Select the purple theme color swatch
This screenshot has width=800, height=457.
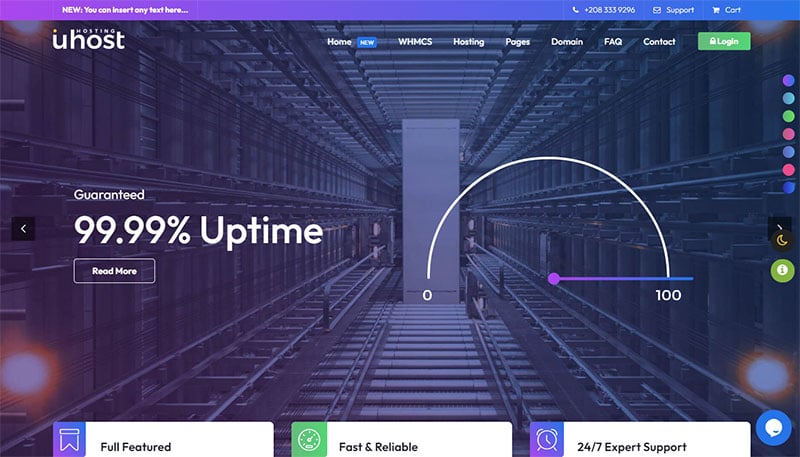click(x=788, y=80)
